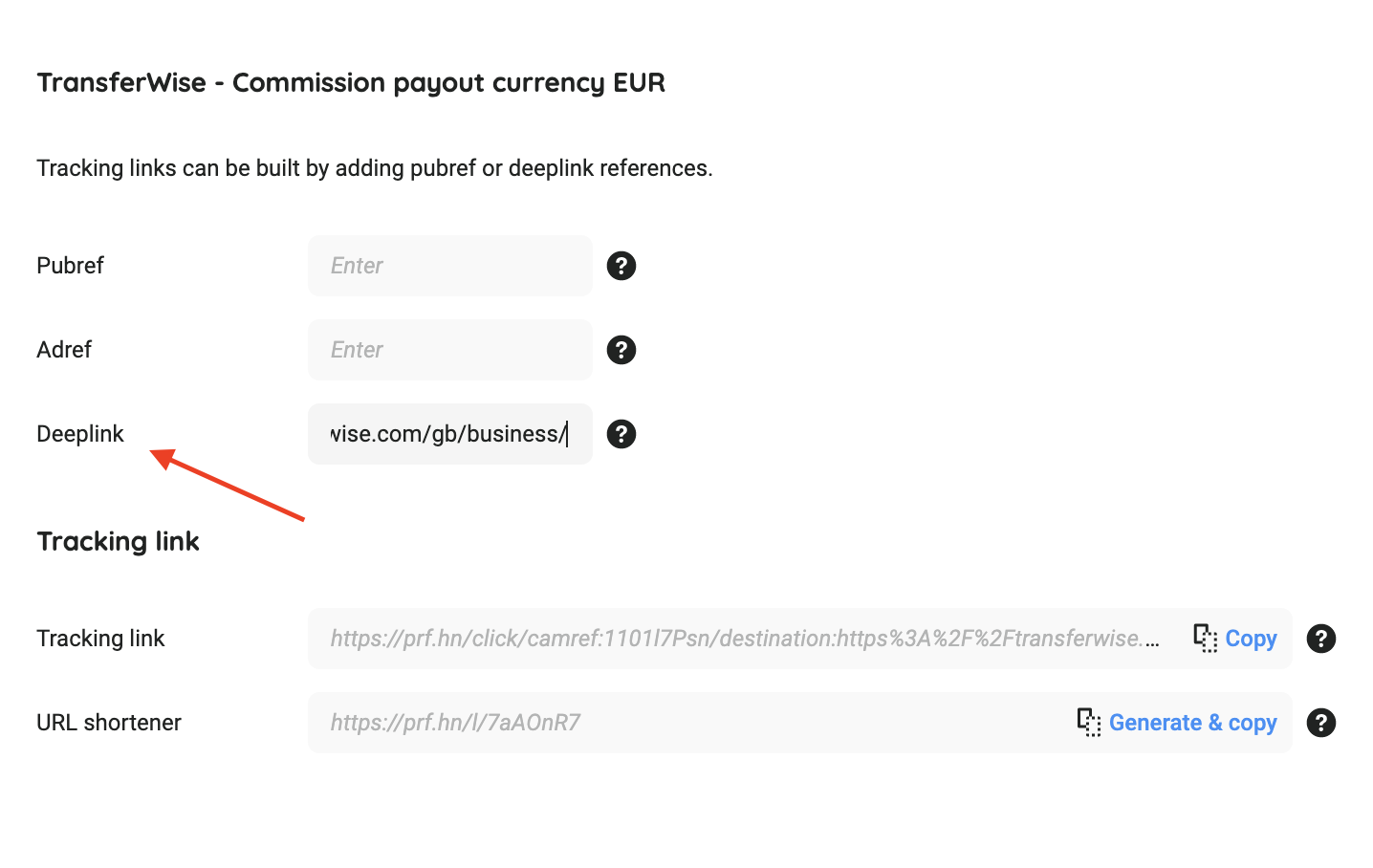The image size is (1373, 868).
Task: Click the Adref label text
Action: (x=64, y=350)
